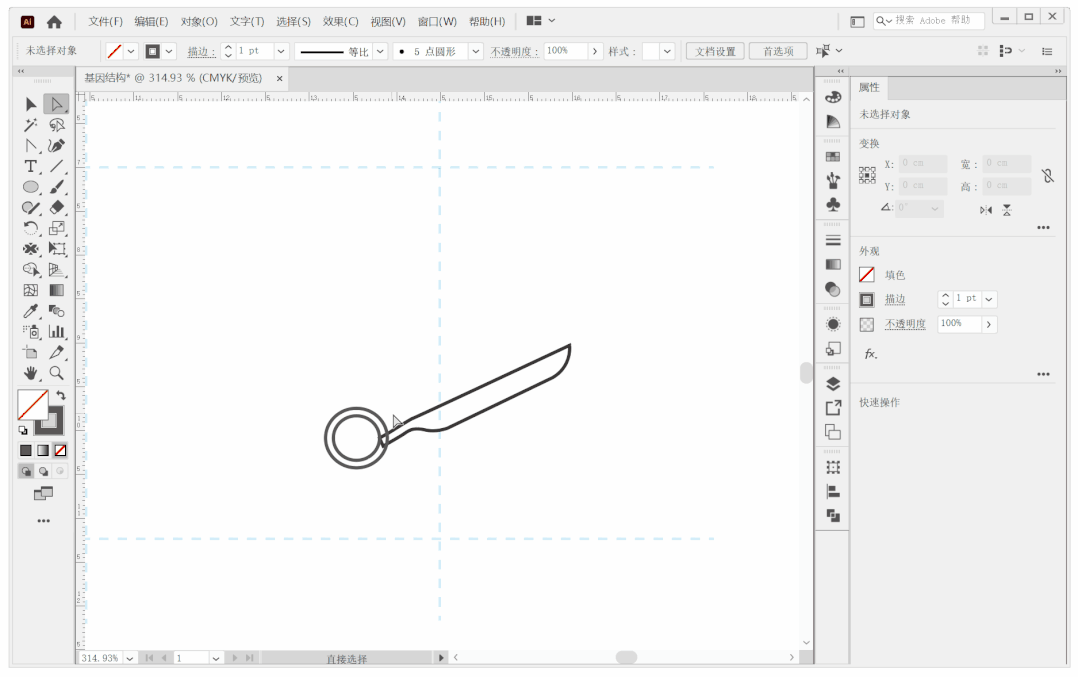The width and height of the screenshot is (1078, 677).
Task: Select the Shape Builder tool
Action: click(x=30, y=269)
